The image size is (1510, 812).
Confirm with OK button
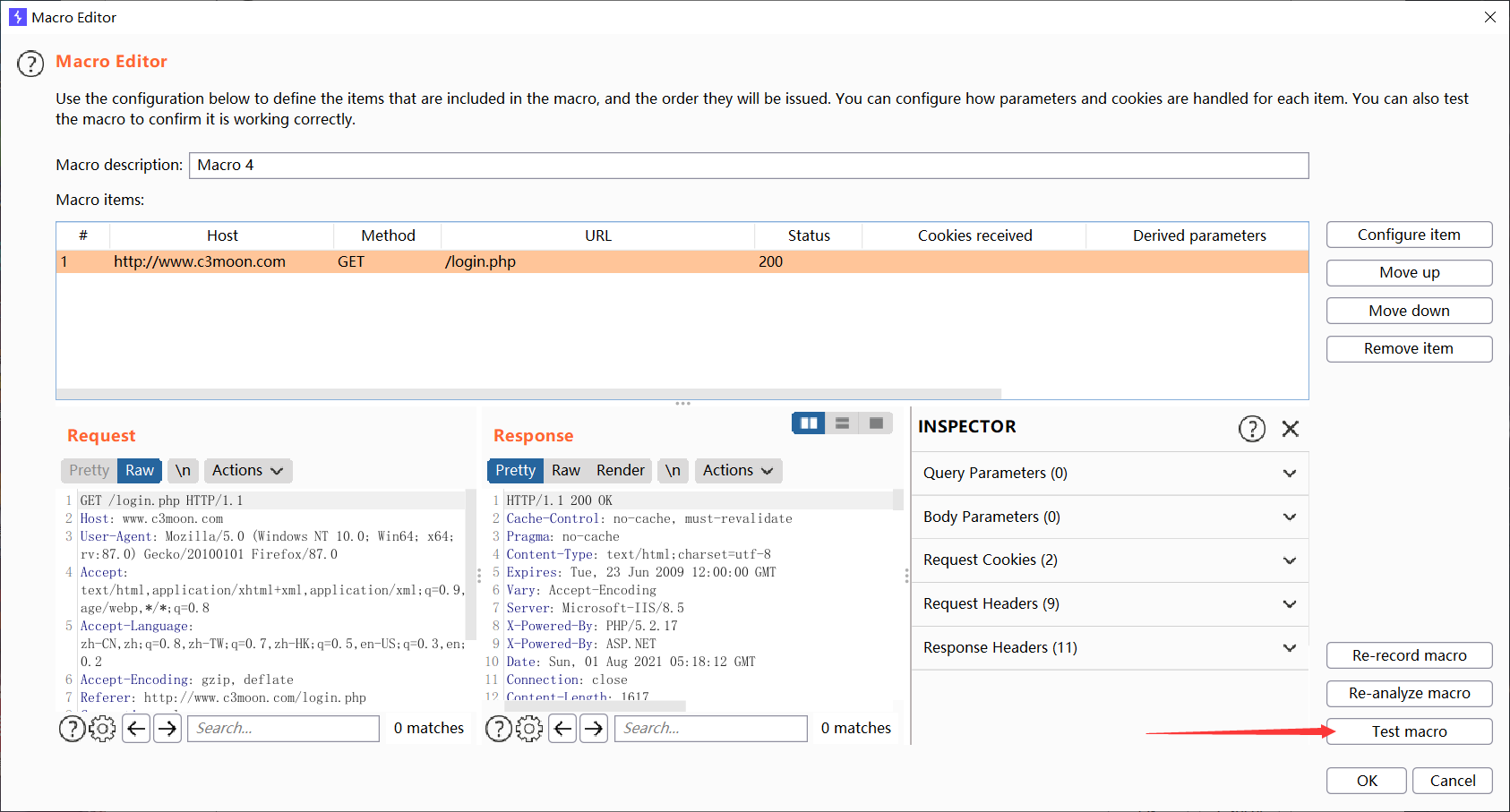1367,781
